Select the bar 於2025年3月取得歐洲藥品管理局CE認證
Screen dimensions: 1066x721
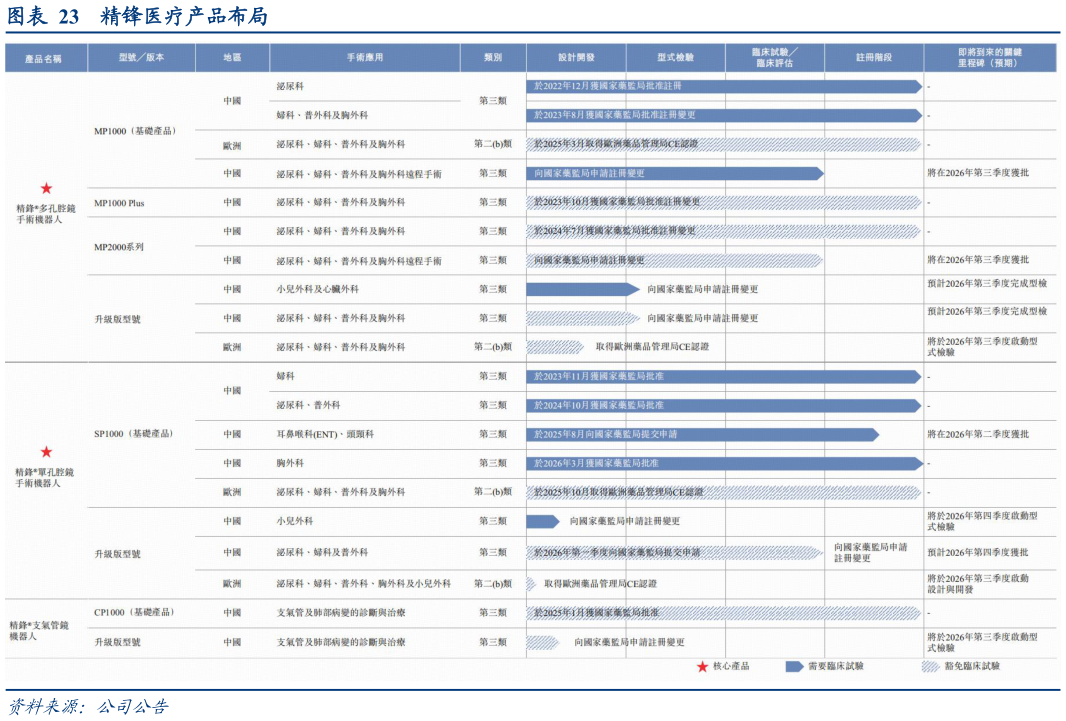click(x=724, y=144)
